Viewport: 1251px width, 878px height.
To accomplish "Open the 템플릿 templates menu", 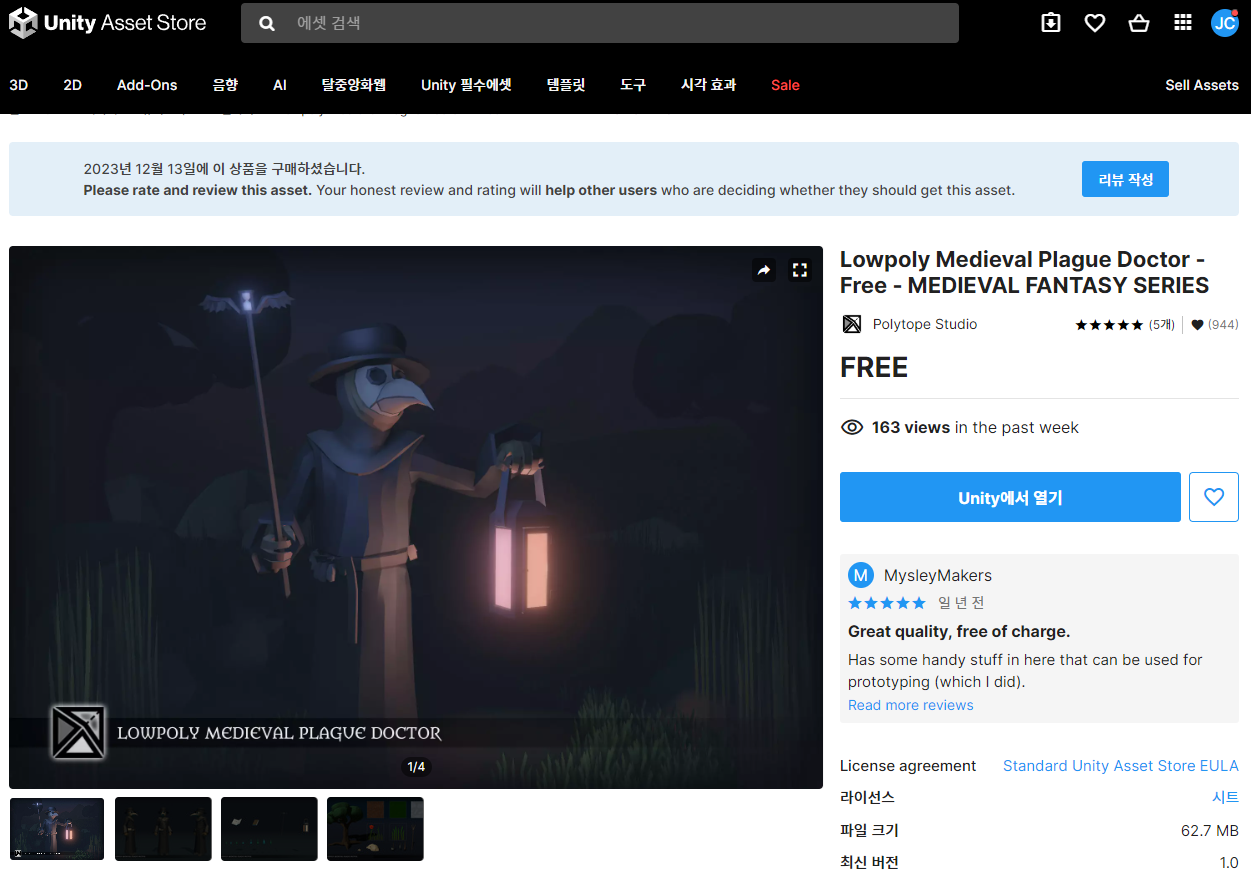I will (566, 85).
